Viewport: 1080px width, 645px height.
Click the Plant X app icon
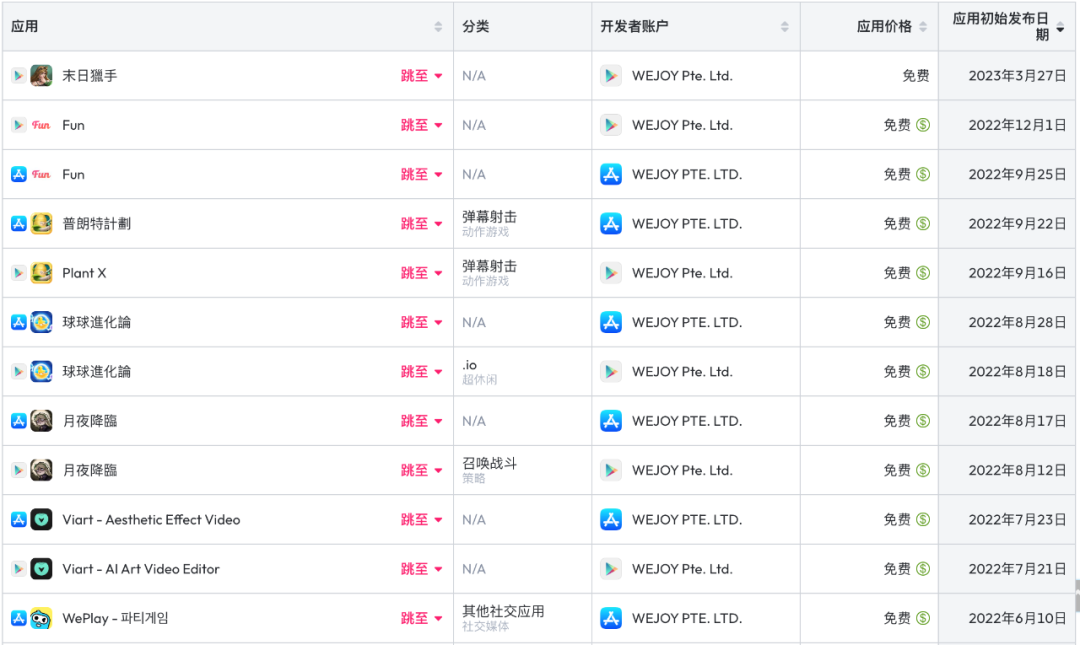[41, 273]
